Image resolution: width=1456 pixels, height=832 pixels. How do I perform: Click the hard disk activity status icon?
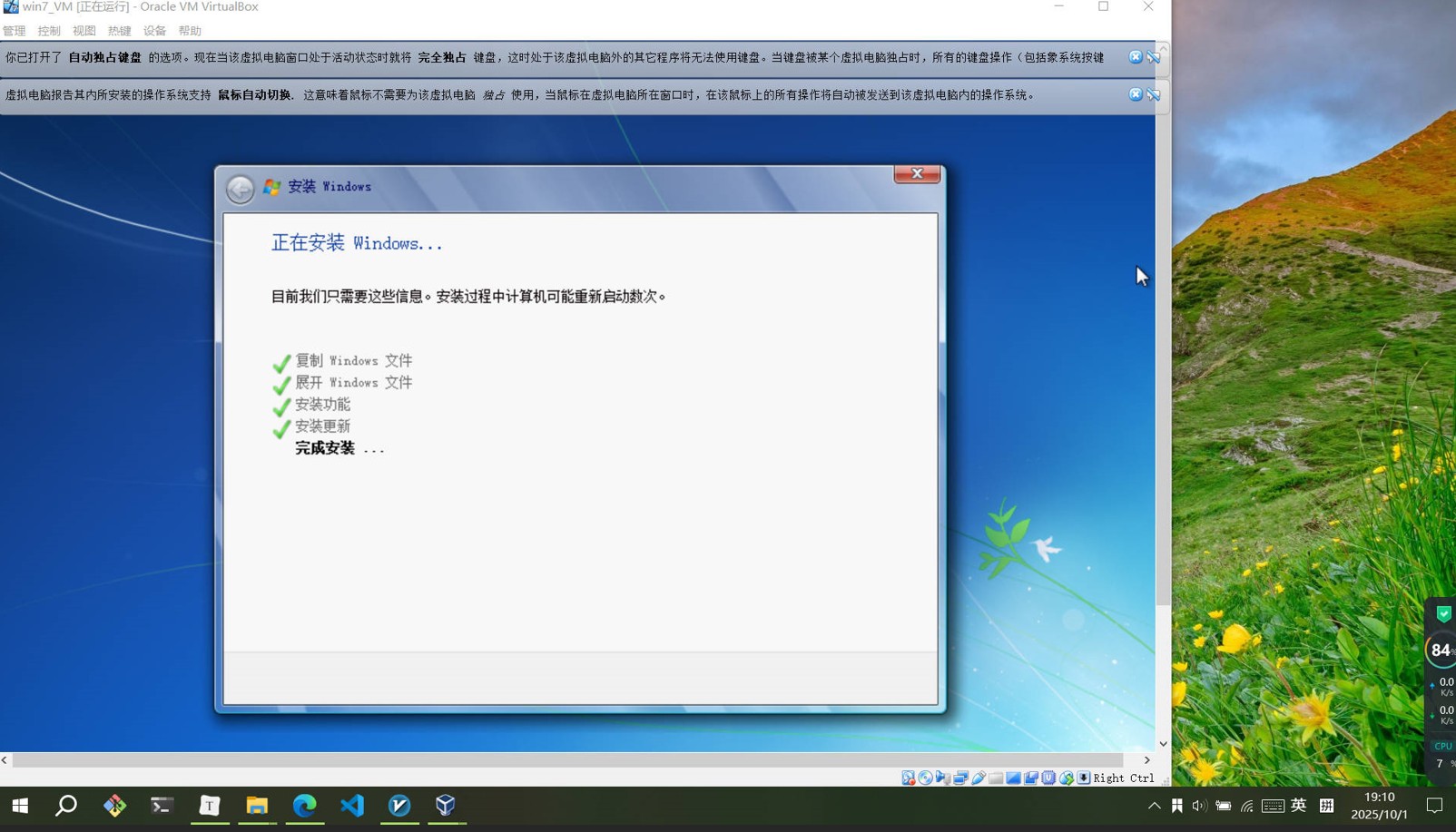click(908, 778)
